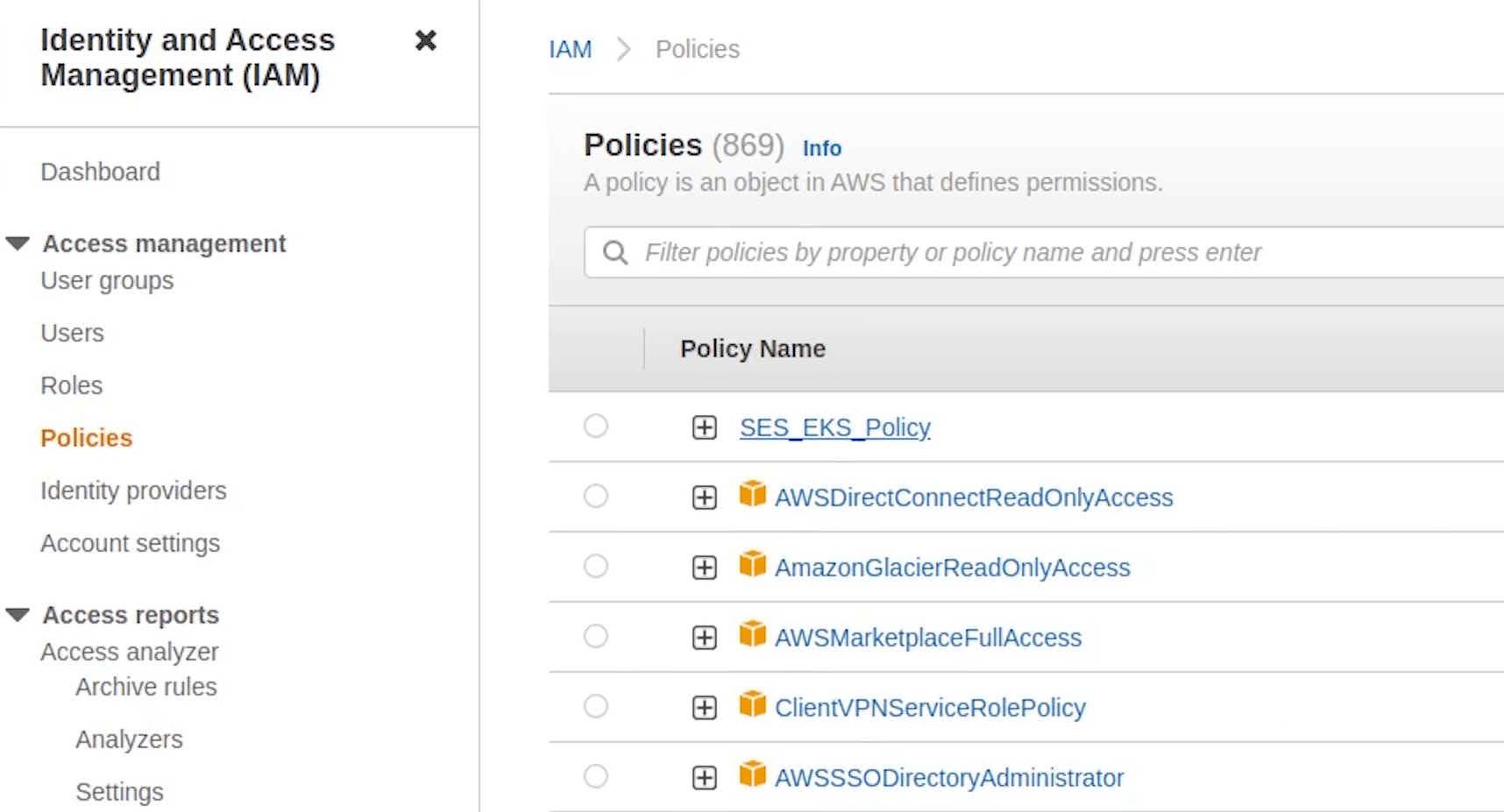Screen dimensions: 1504x812
Task: Close the IAM navigation sidebar
Action: (425, 40)
